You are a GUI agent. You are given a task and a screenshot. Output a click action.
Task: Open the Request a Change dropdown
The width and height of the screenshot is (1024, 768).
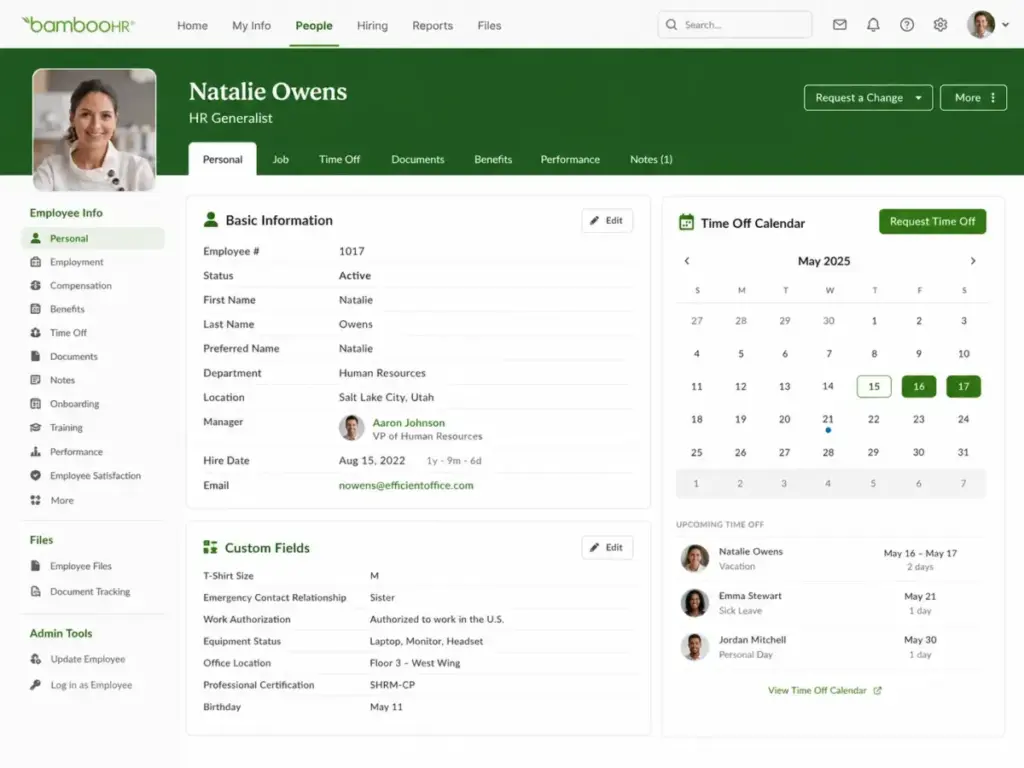(868, 97)
